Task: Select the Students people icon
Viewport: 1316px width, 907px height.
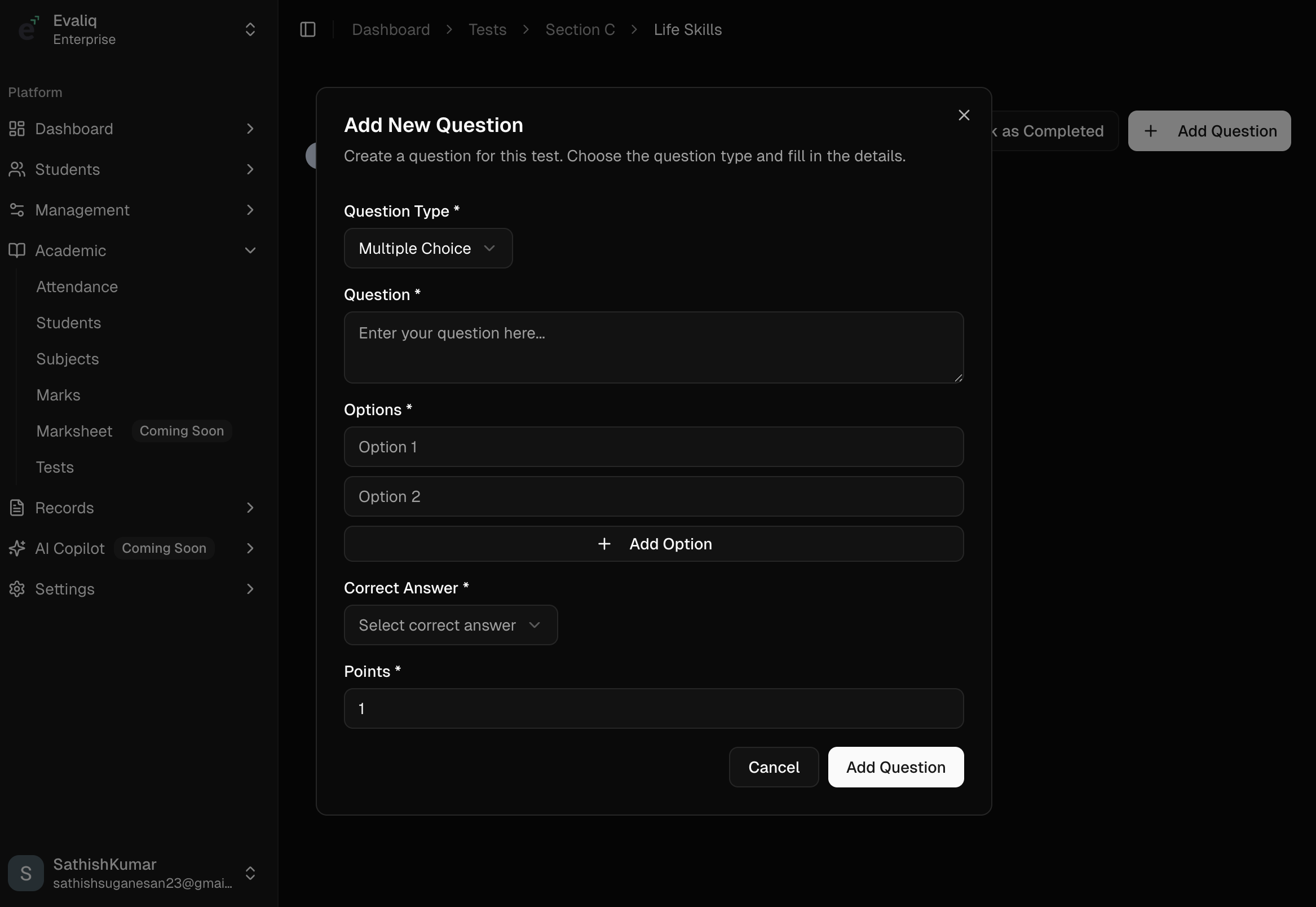Action: (16, 169)
